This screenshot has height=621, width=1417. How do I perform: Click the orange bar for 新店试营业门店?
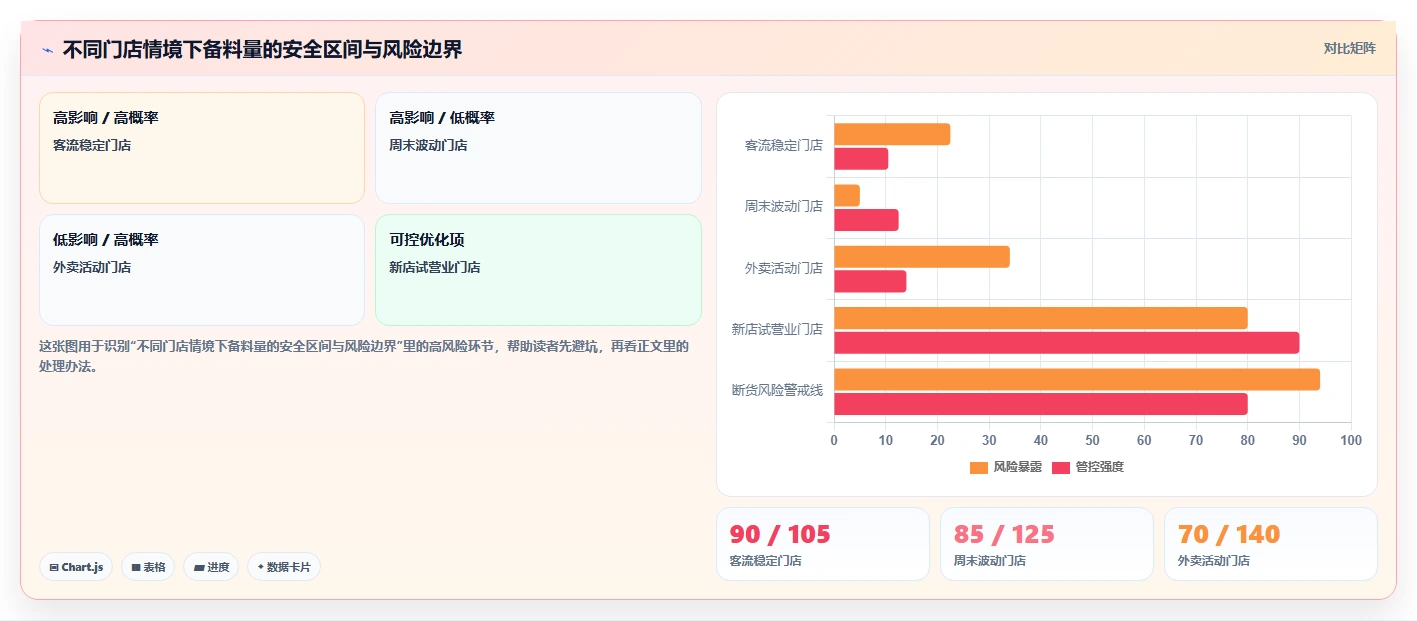[1041, 318]
